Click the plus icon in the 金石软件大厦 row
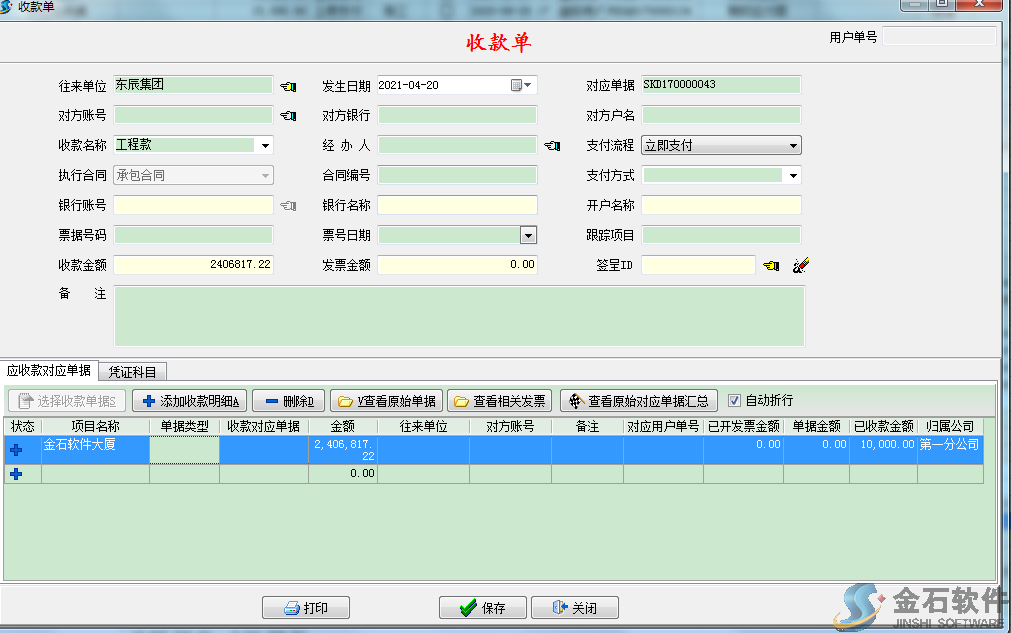 point(16,450)
